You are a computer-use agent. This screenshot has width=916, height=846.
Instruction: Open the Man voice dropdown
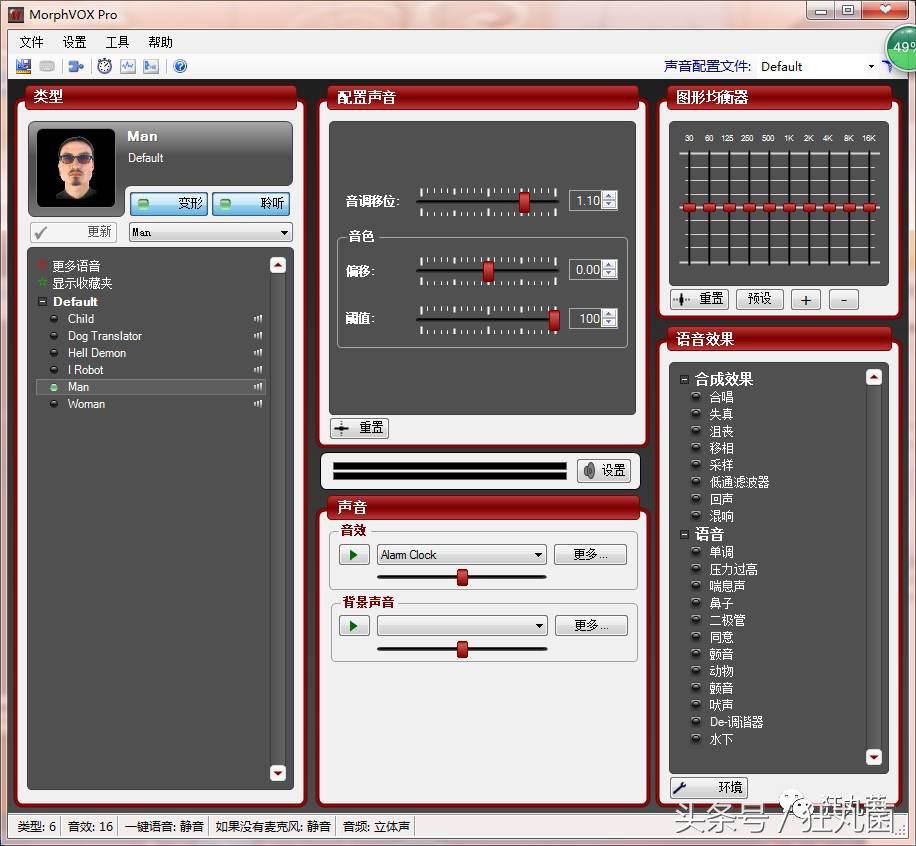point(284,232)
